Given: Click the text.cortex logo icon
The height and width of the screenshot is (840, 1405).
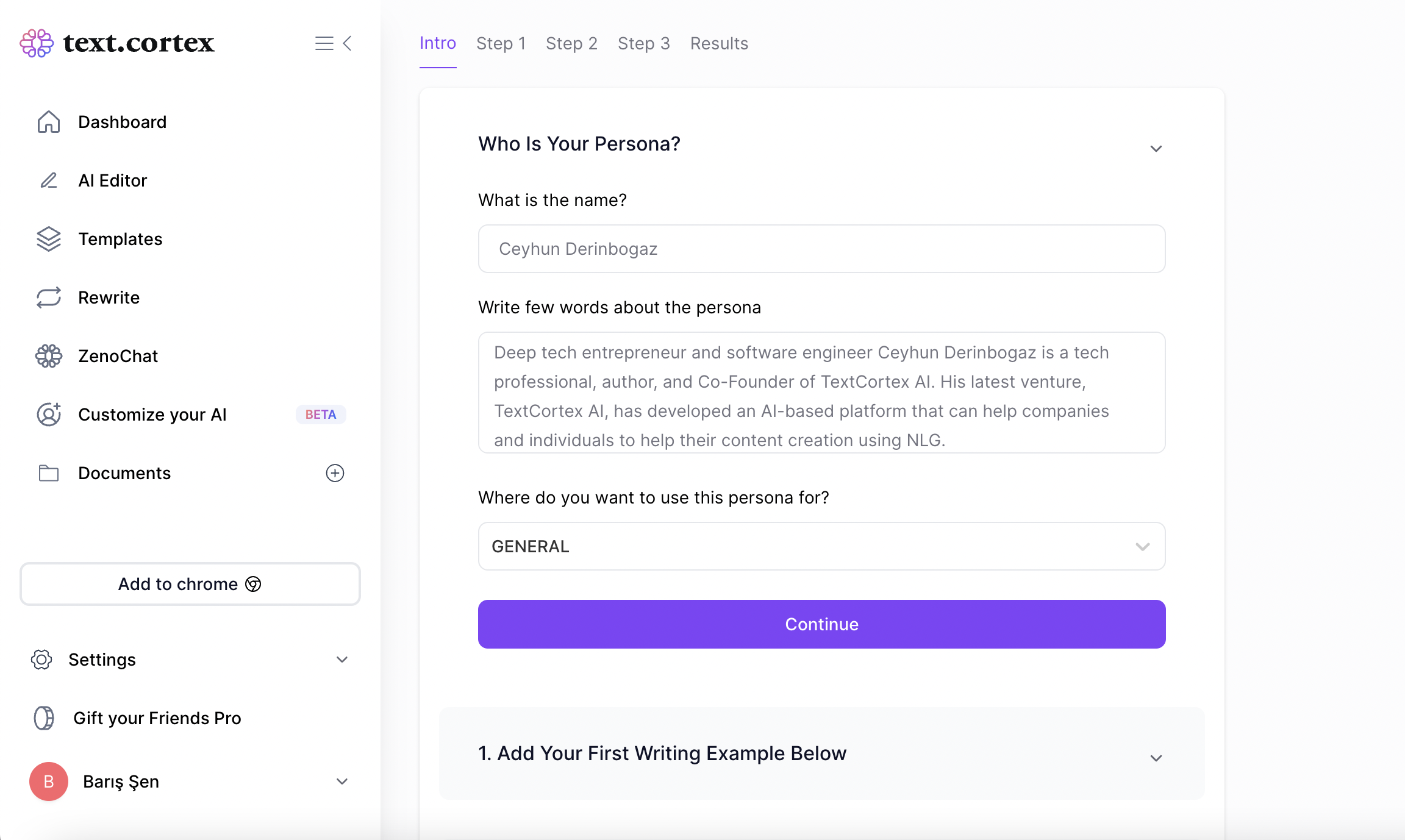Looking at the screenshot, I should click(x=37, y=43).
